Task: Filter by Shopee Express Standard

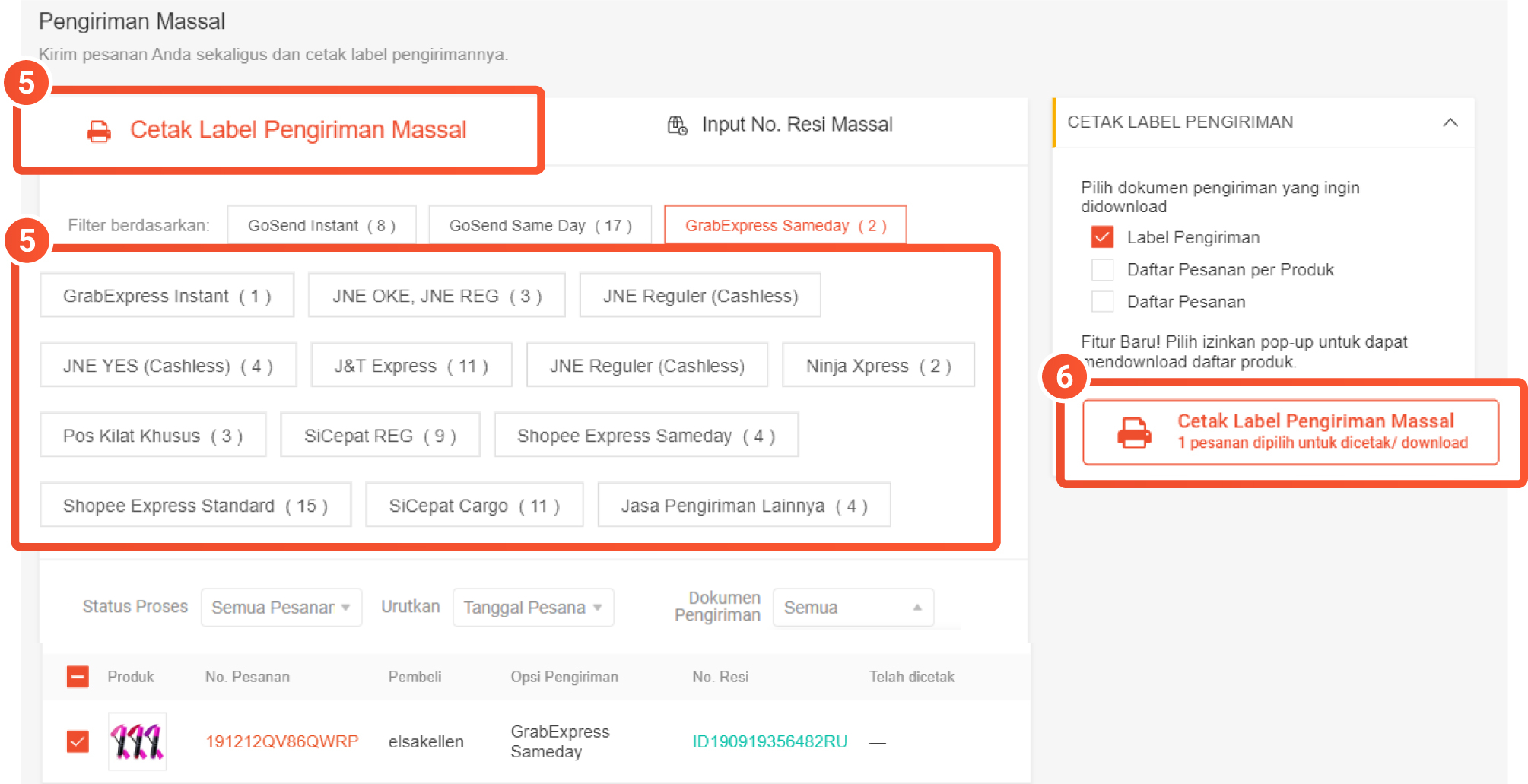Action: click(195, 506)
